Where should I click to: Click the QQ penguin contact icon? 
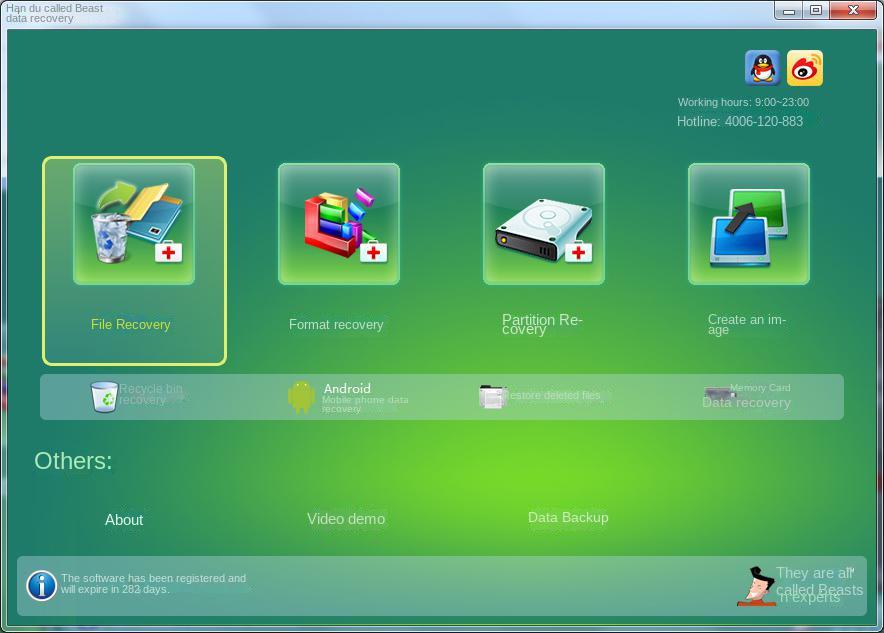[763, 68]
